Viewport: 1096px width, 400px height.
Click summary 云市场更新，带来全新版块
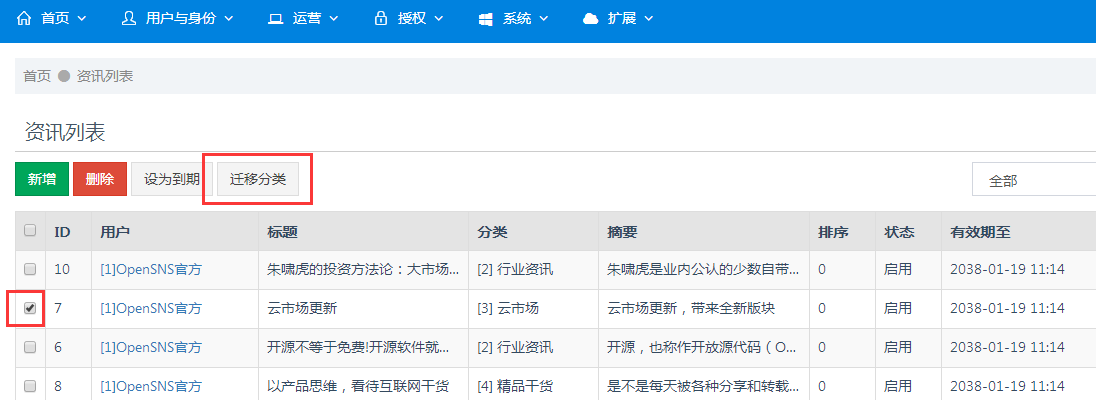(x=691, y=308)
